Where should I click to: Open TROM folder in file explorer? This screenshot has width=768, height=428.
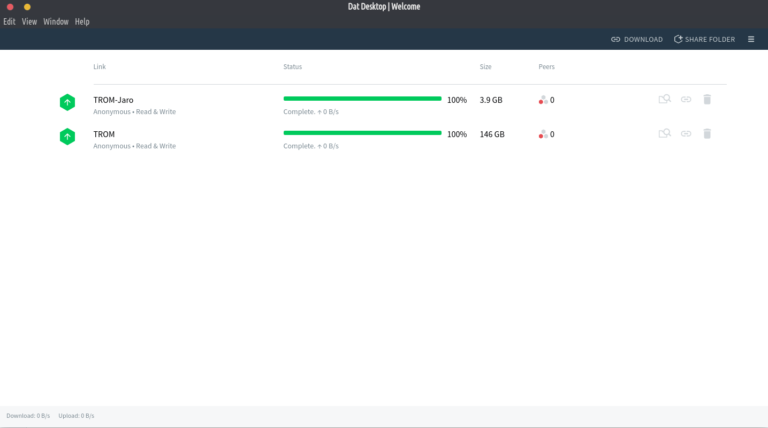664,134
